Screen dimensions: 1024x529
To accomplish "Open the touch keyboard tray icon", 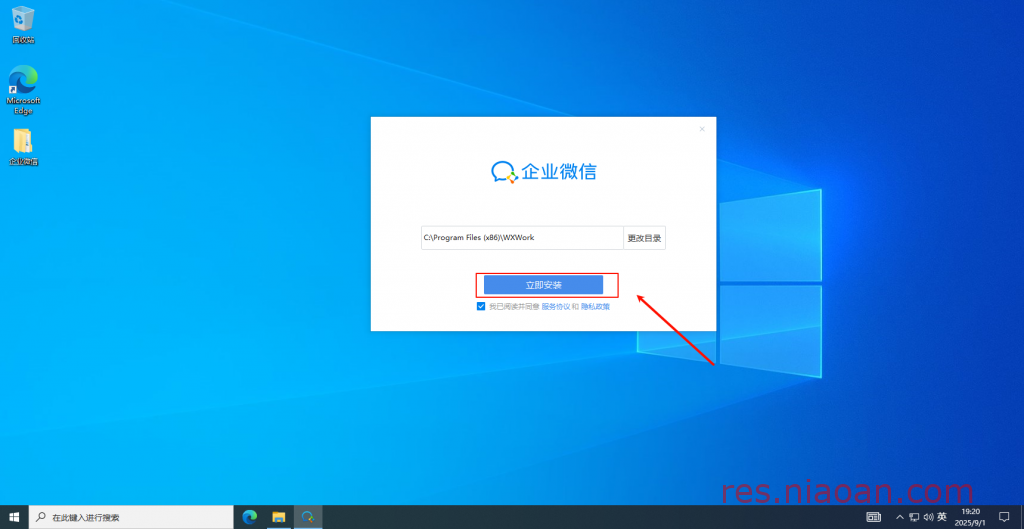I will coord(873,517).
